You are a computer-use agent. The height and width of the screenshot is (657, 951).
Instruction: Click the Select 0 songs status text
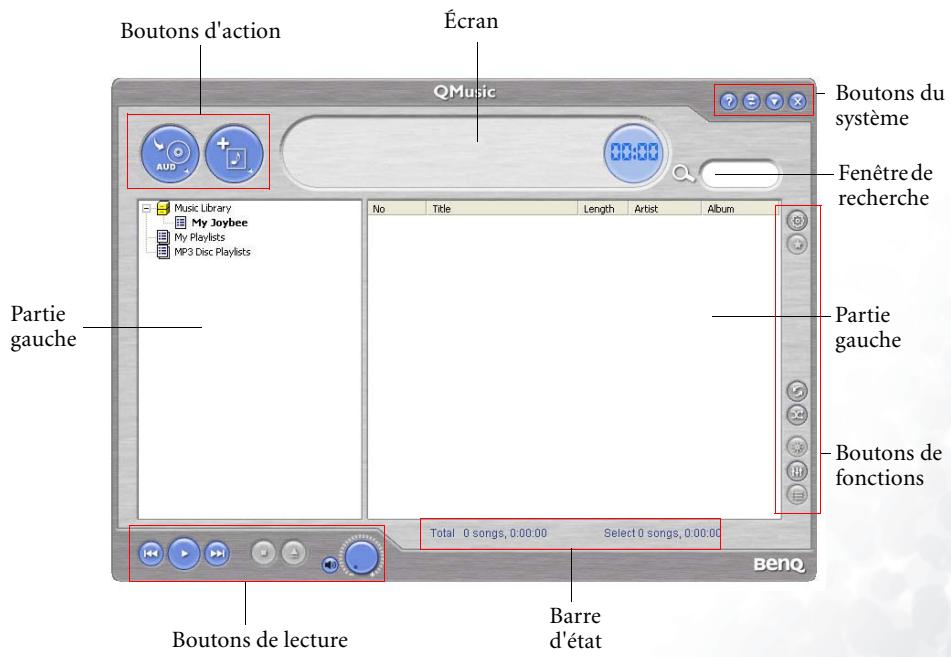(662, 533)
